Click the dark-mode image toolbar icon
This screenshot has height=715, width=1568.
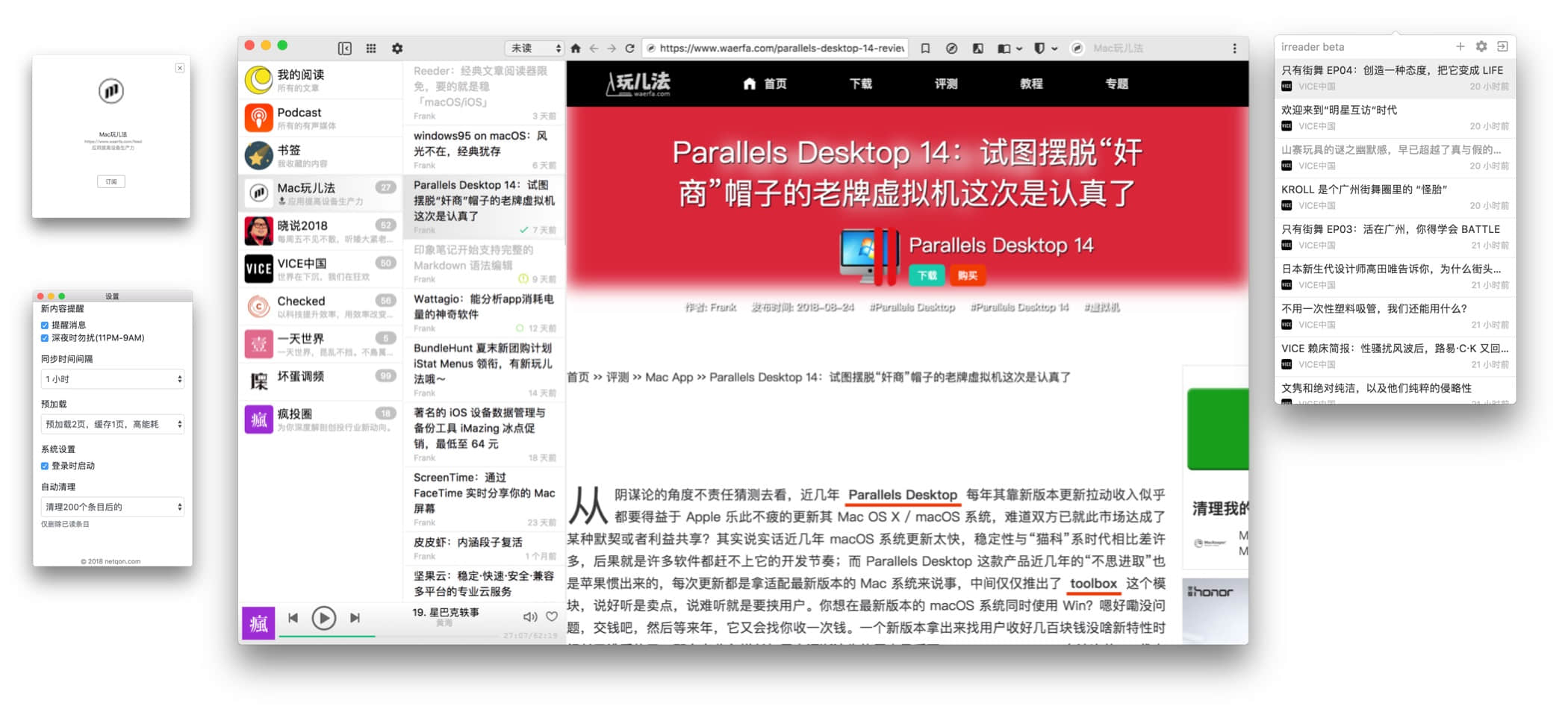[x=977, y=48]
